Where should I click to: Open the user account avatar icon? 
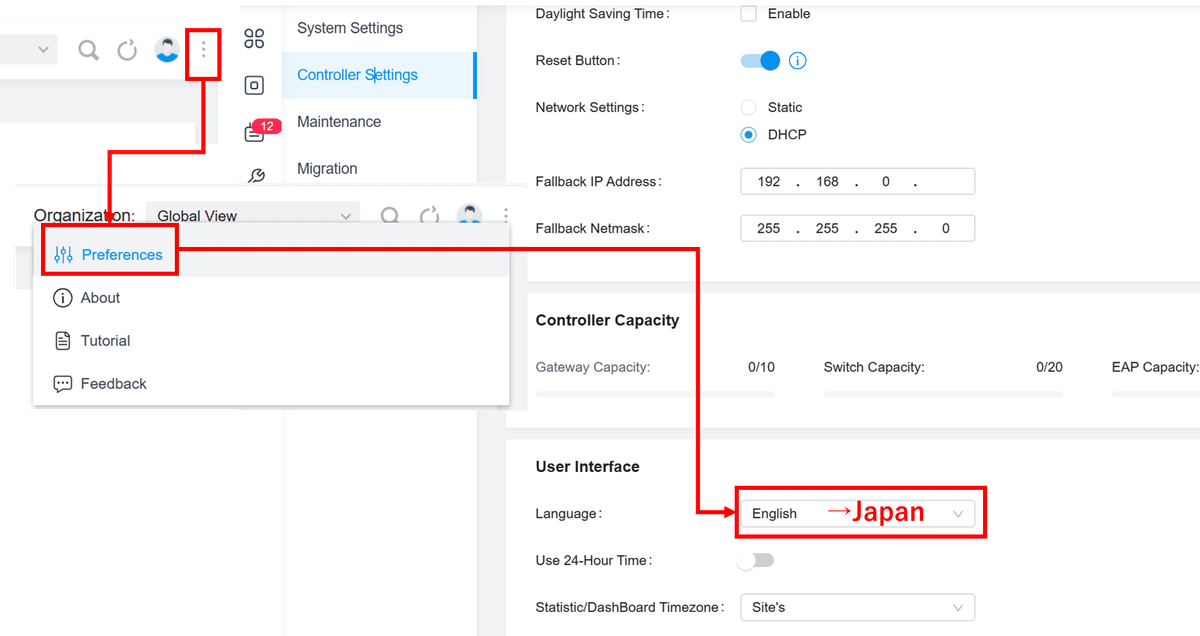[x=166, y=48]
